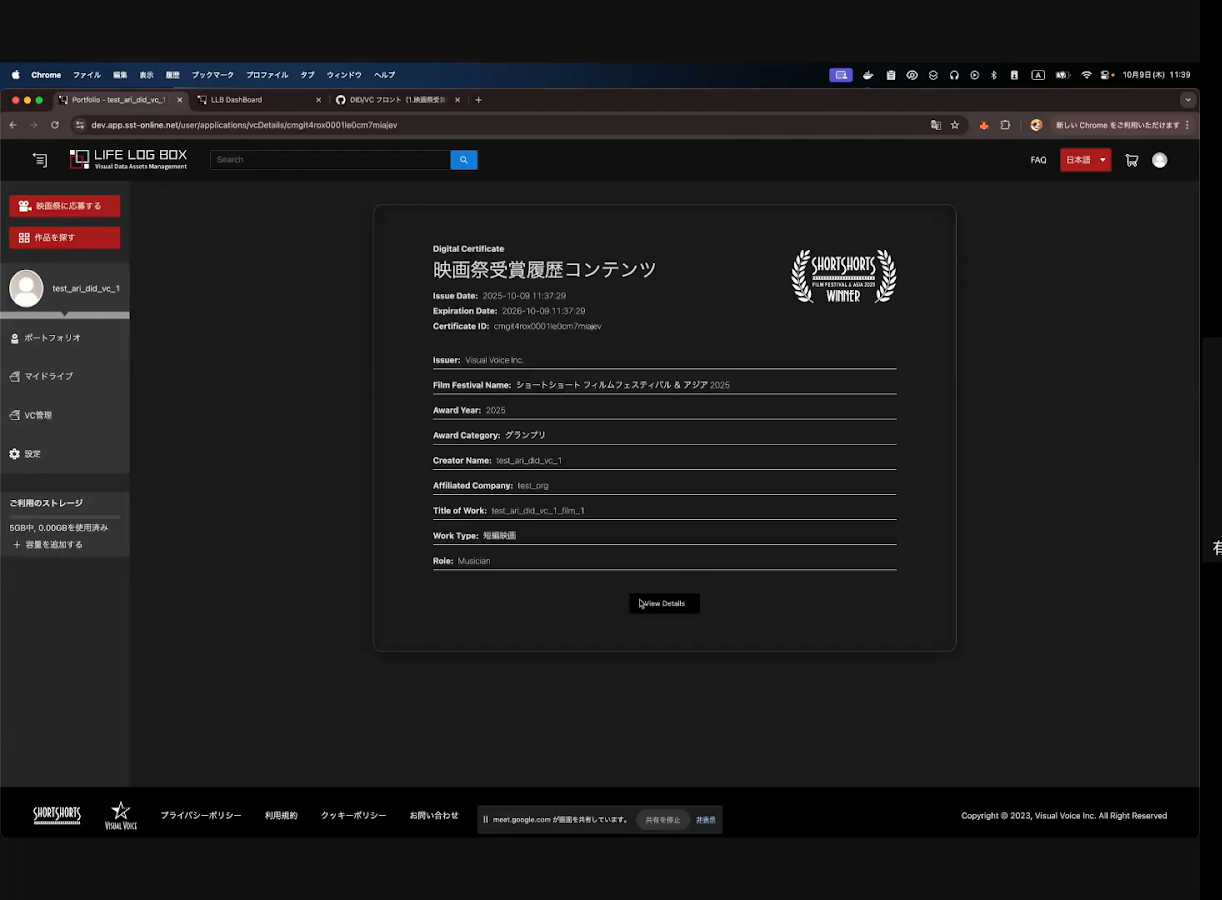
Task: Collapse sidebar with the menu toggle icon
Action: (40, 160)
